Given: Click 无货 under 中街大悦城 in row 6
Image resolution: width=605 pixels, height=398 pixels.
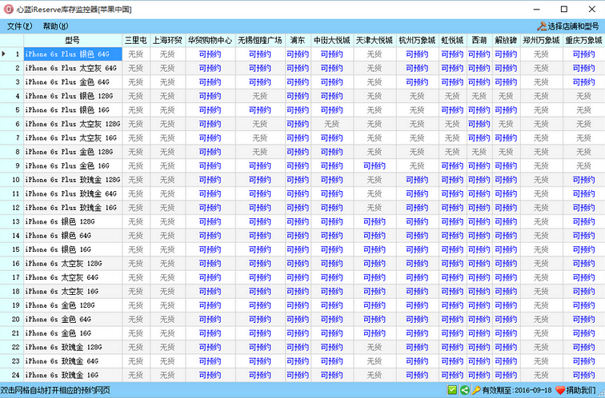Looking at the screenshot, I should pyautogui.click(x=332, y=124).
